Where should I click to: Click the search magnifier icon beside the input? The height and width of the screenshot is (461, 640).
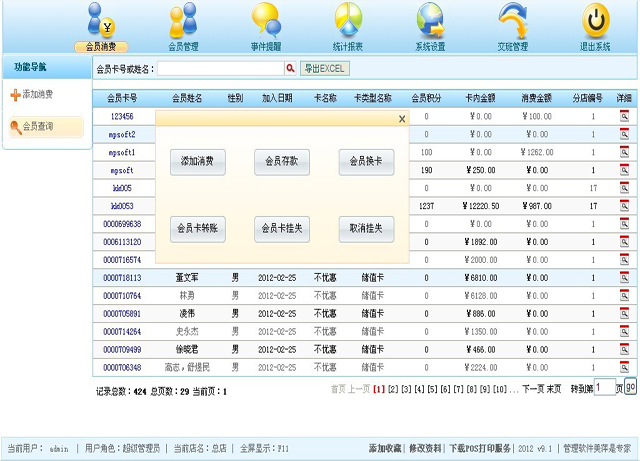tap(291, 68)
